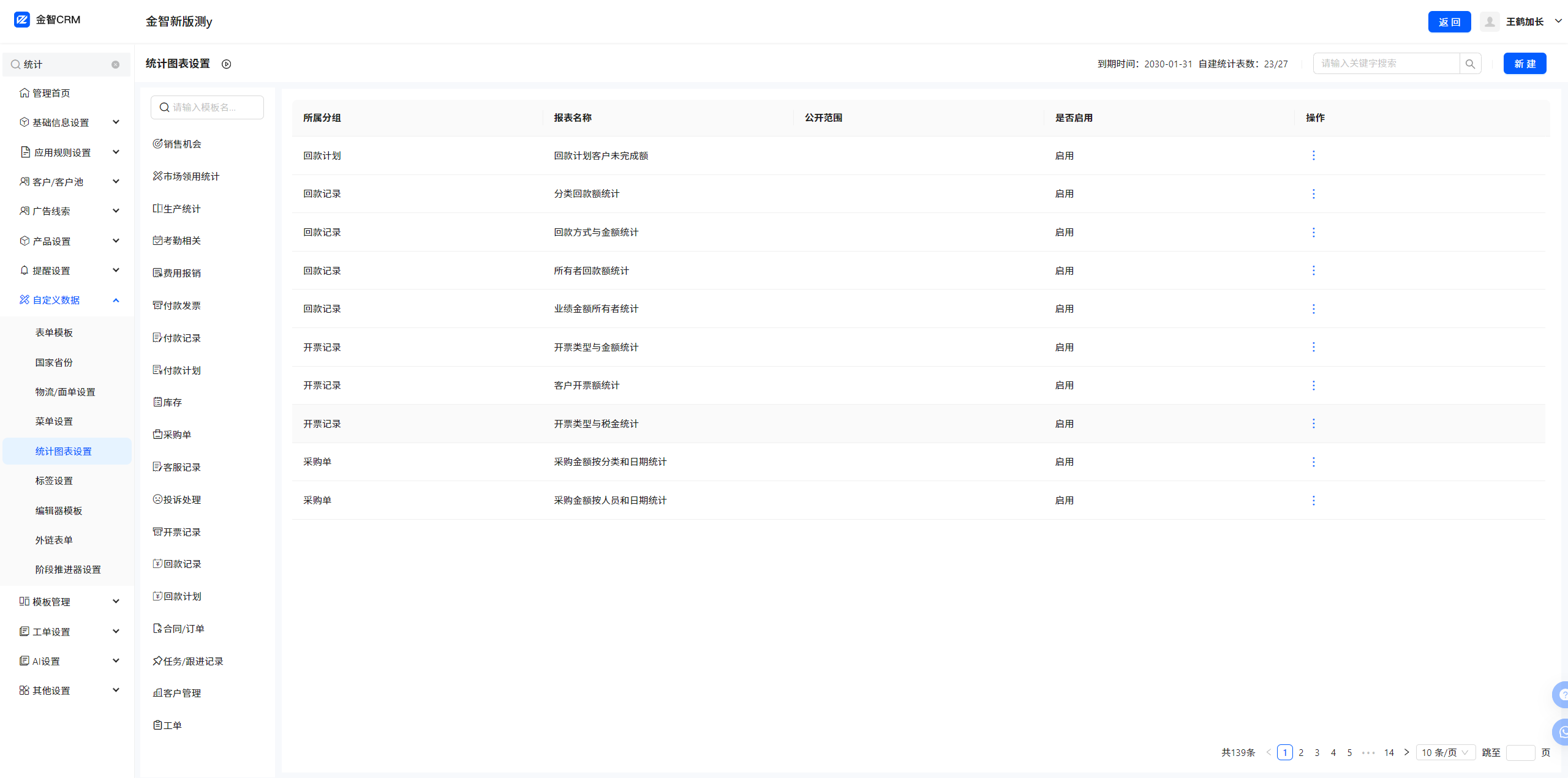Open the 10 条/页 page size dropdown
The height and width of the screenshot is (778, 1568).
(x=1445, y=752)
